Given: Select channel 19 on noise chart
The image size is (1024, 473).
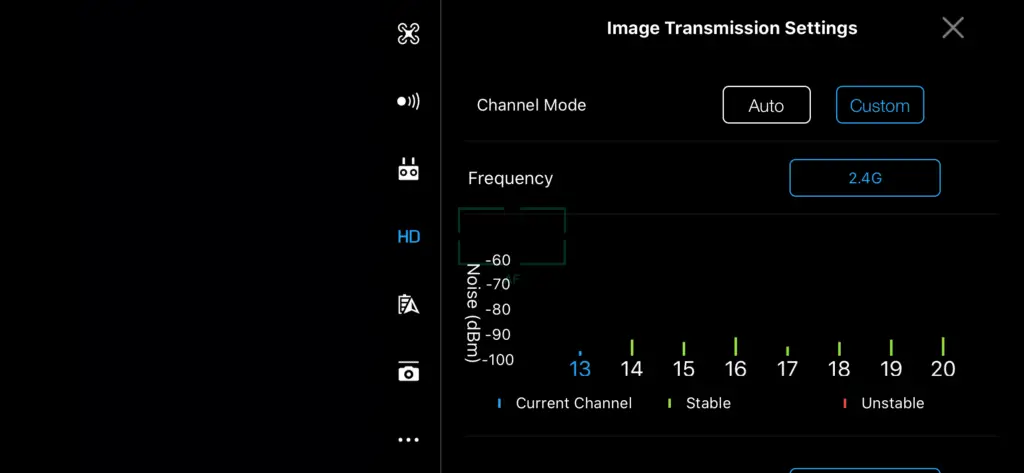Looking at the screenshot, I should (x=891, y=368).
